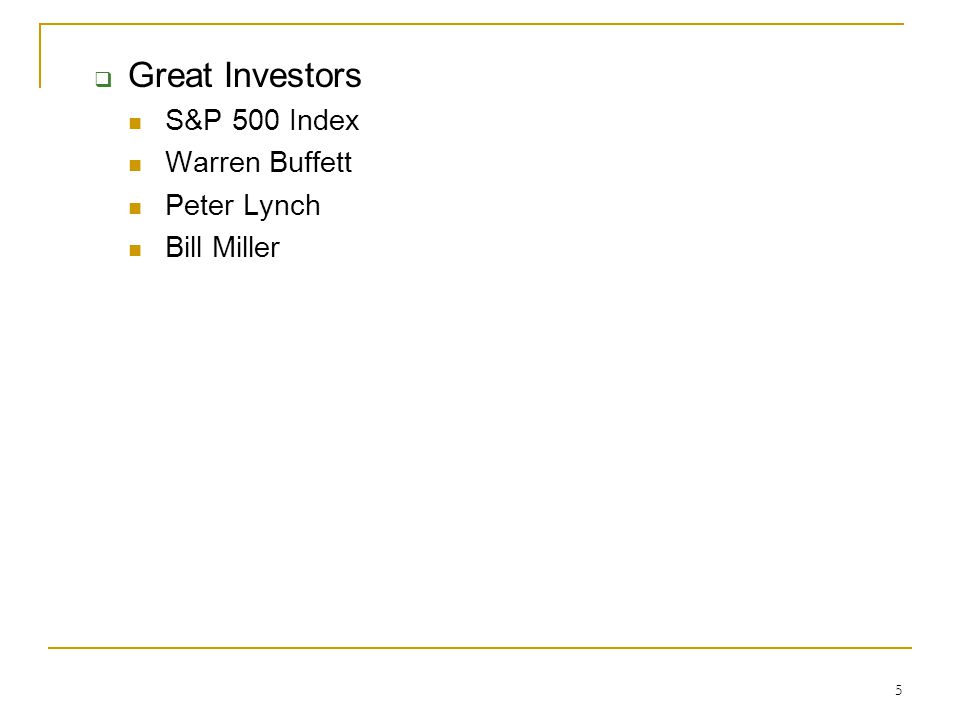Click the word Great in the heading
Screen dimensions: 960x720
(x=170, y=75)
